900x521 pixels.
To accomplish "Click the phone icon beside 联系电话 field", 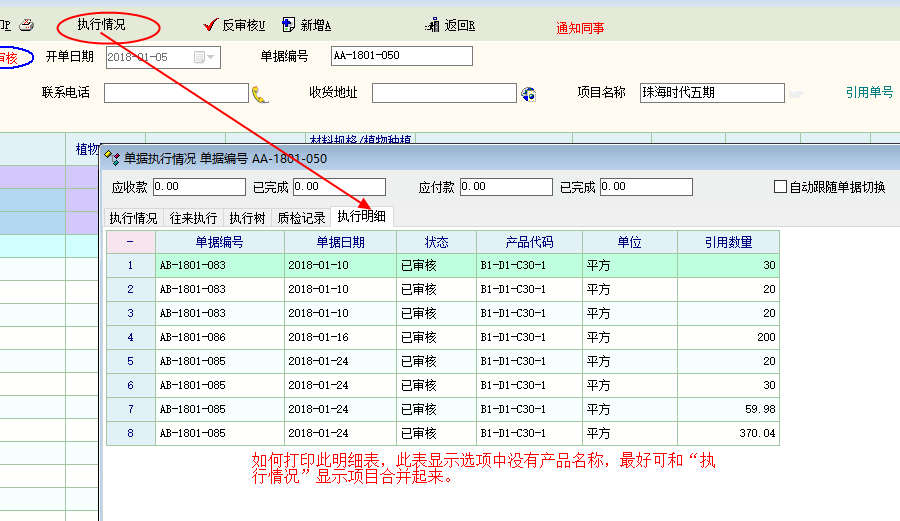I will [260, 94].
